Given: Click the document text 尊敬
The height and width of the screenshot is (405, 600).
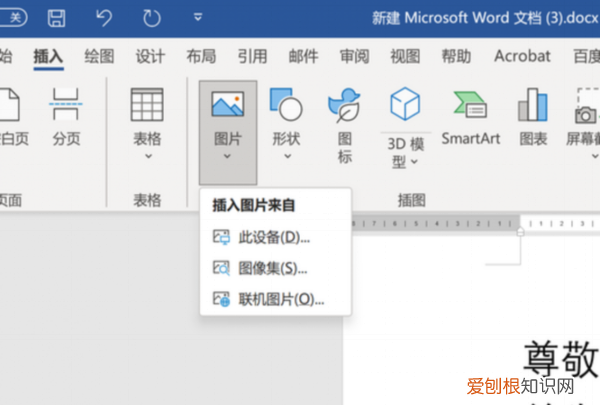Looking at the screenshot, I should (x=561, y=359).
